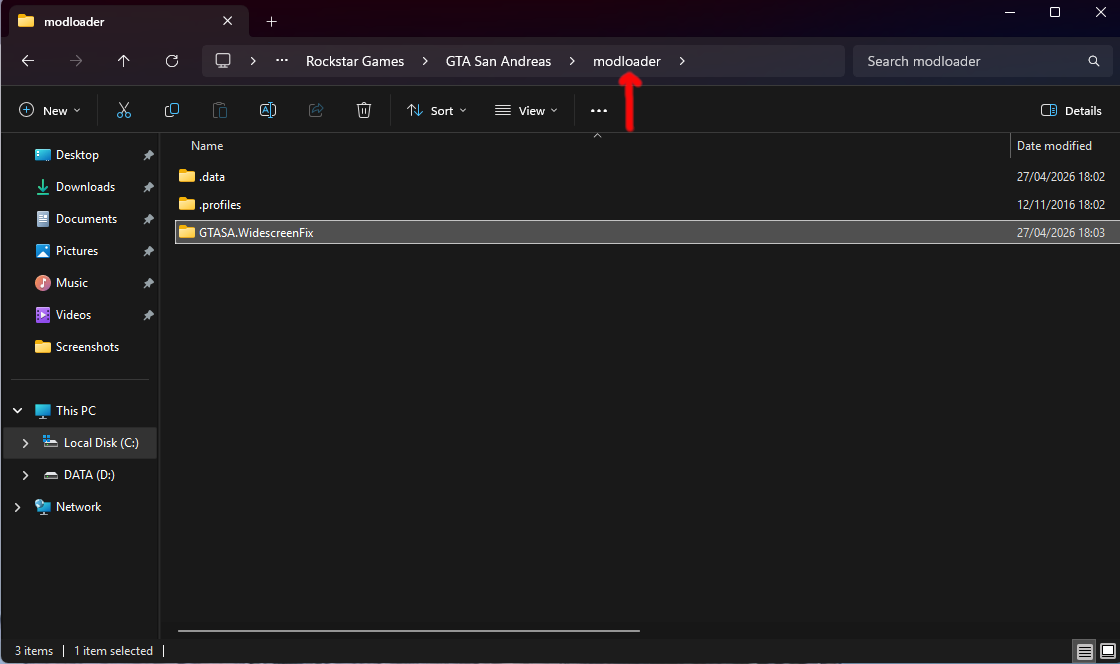Viewport: 1120px width, 664px height.
Task: Share the selected item
Action: (x=316, y=110)
